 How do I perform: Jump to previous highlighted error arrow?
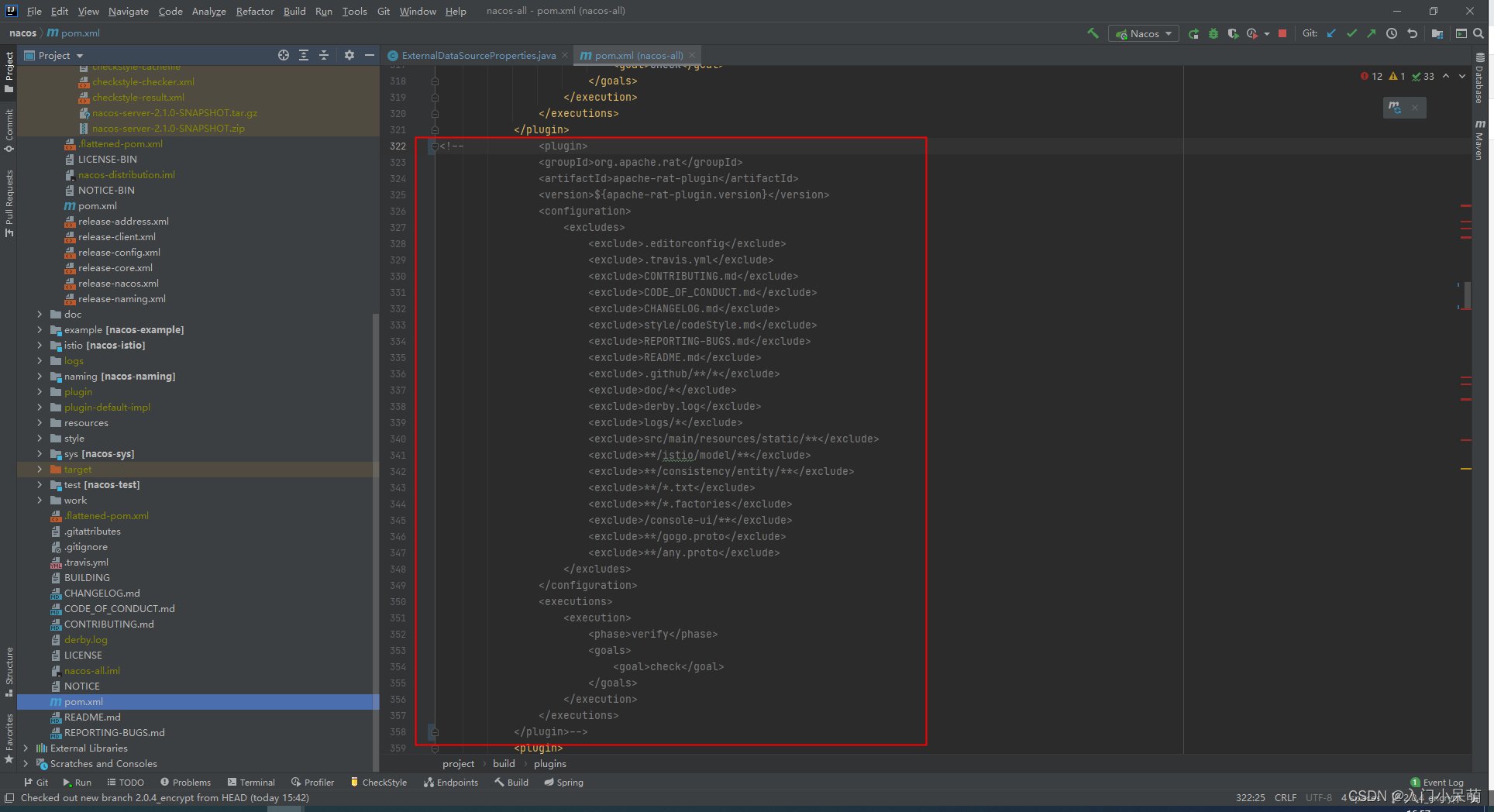pyautogui.click(x=1446, y=76)
